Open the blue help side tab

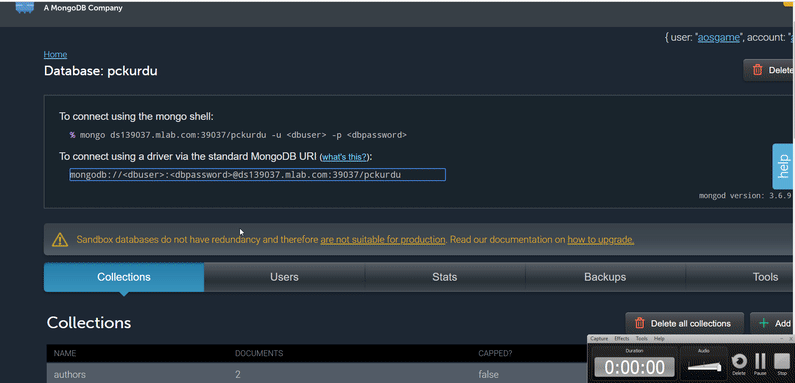[783, 166]
